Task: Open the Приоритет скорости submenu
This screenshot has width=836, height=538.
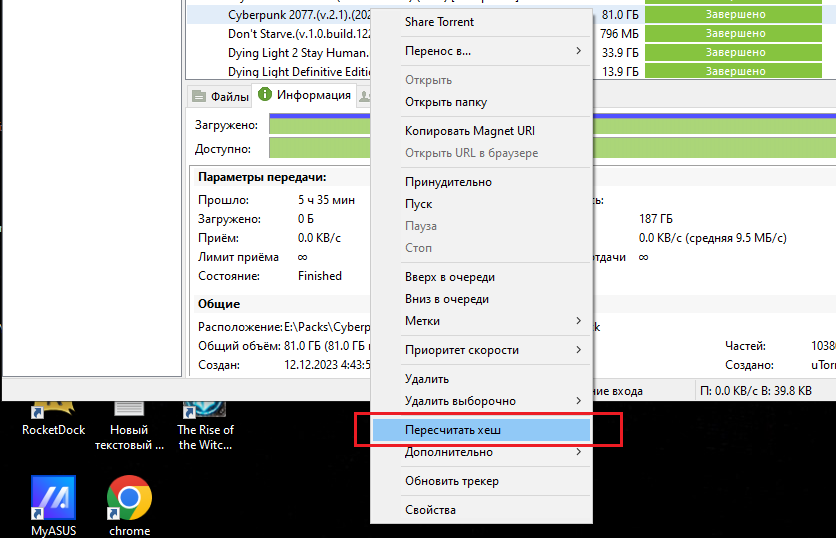Action: 481,350
